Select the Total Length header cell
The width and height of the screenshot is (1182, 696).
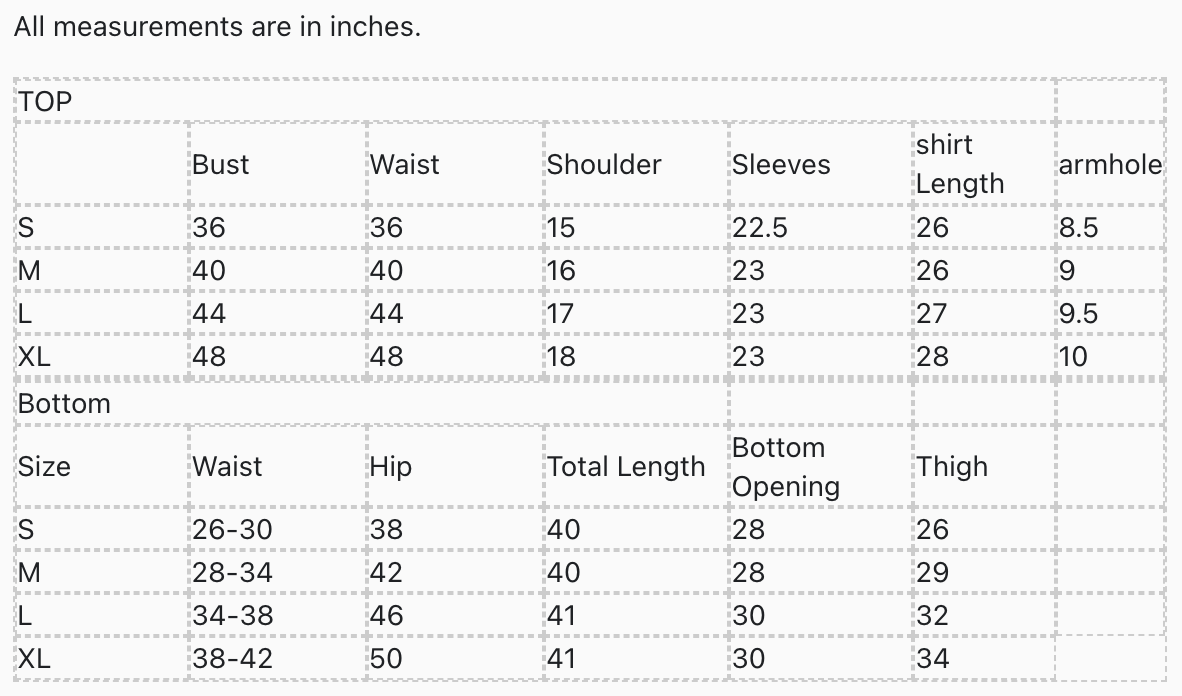point(626,467)
